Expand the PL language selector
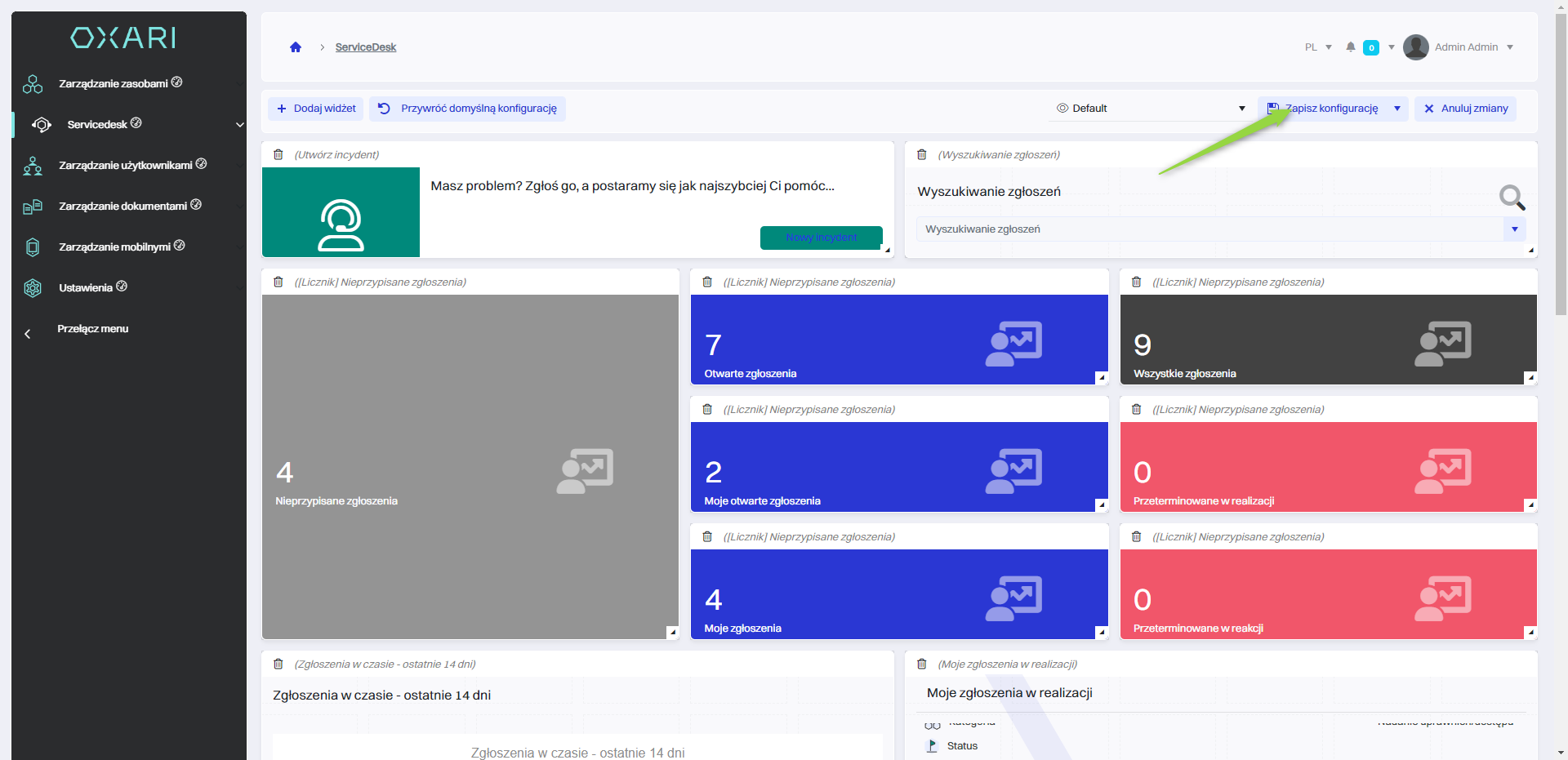The height and width of the screenshot is (760, 1568). (x=1318, y=47)
